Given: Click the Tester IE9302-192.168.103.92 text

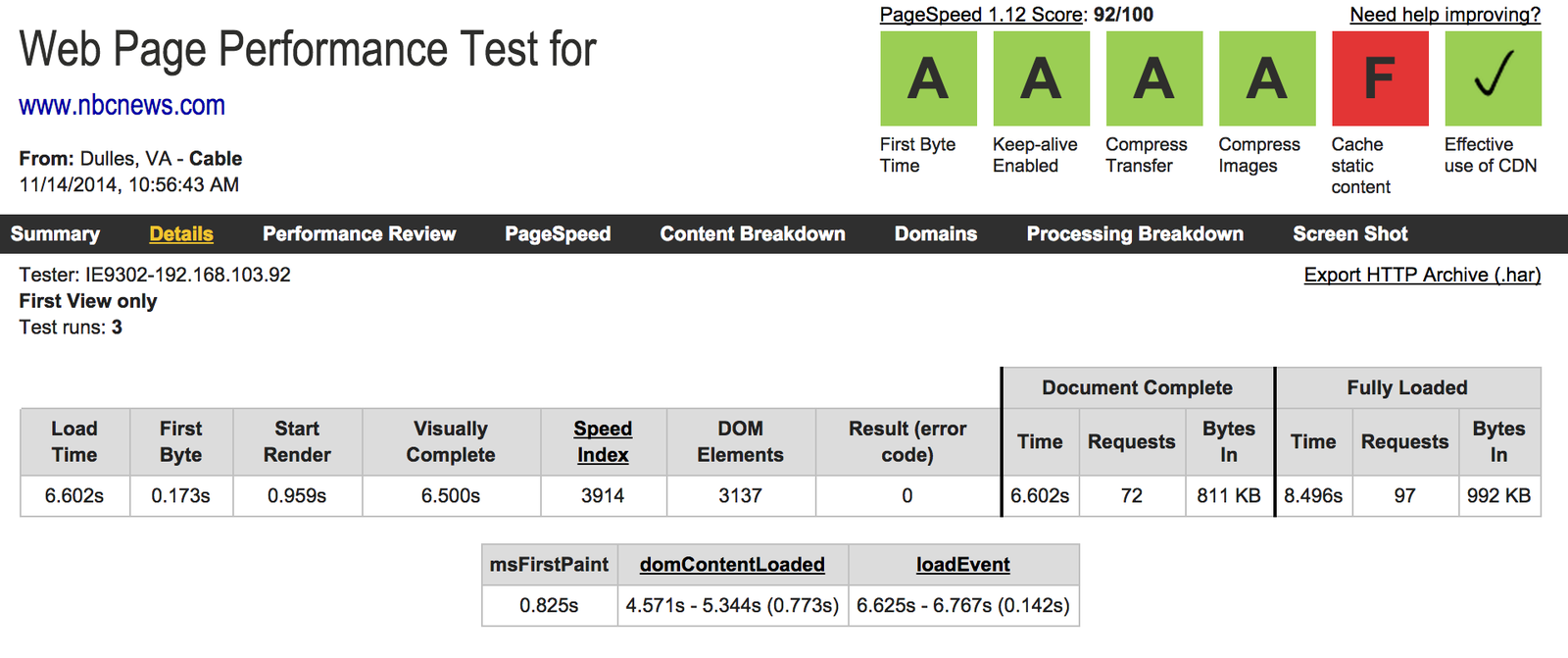Looking at the screenshot, I should [155, 275].
